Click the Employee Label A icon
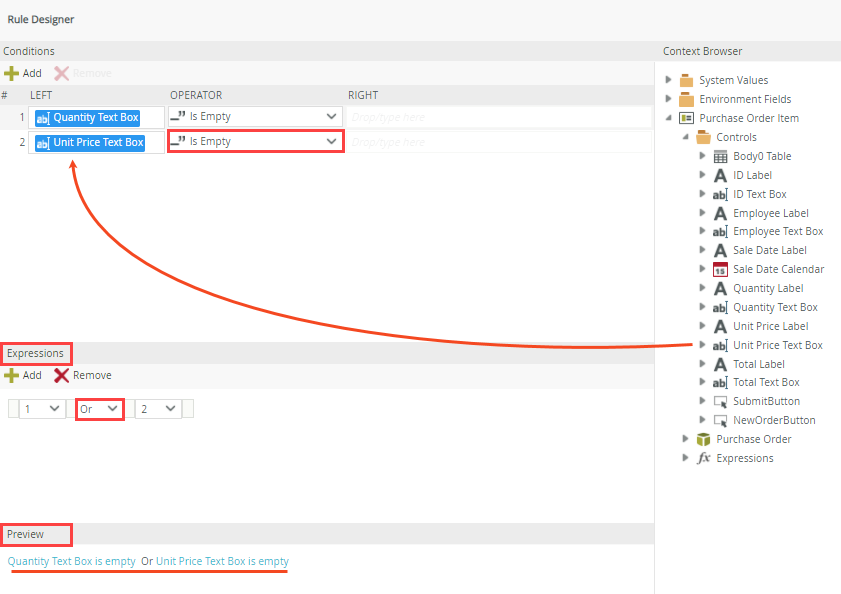841x594 pixels. [720, 214]
